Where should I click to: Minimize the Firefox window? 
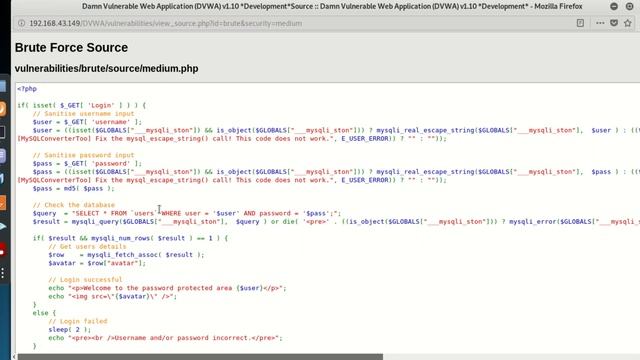click(614, 6)
